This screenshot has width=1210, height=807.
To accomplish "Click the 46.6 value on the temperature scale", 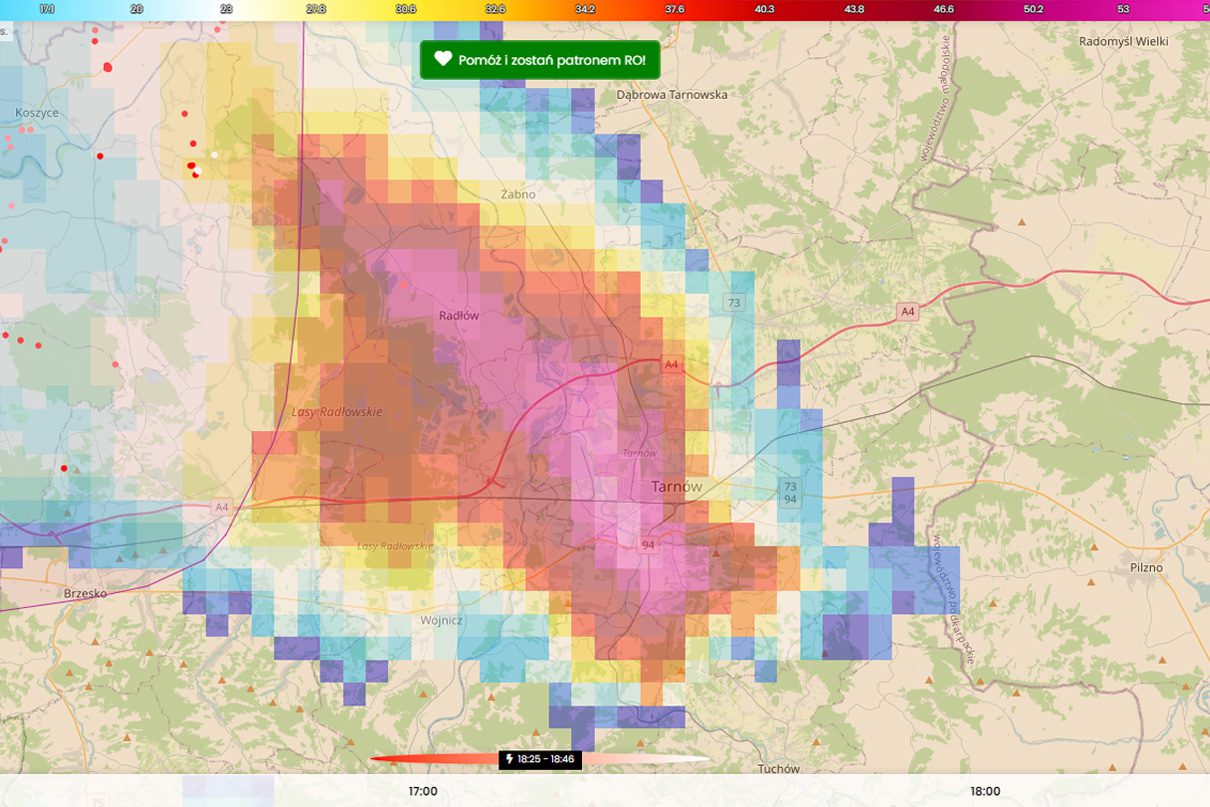I will (x=944, y=8).
